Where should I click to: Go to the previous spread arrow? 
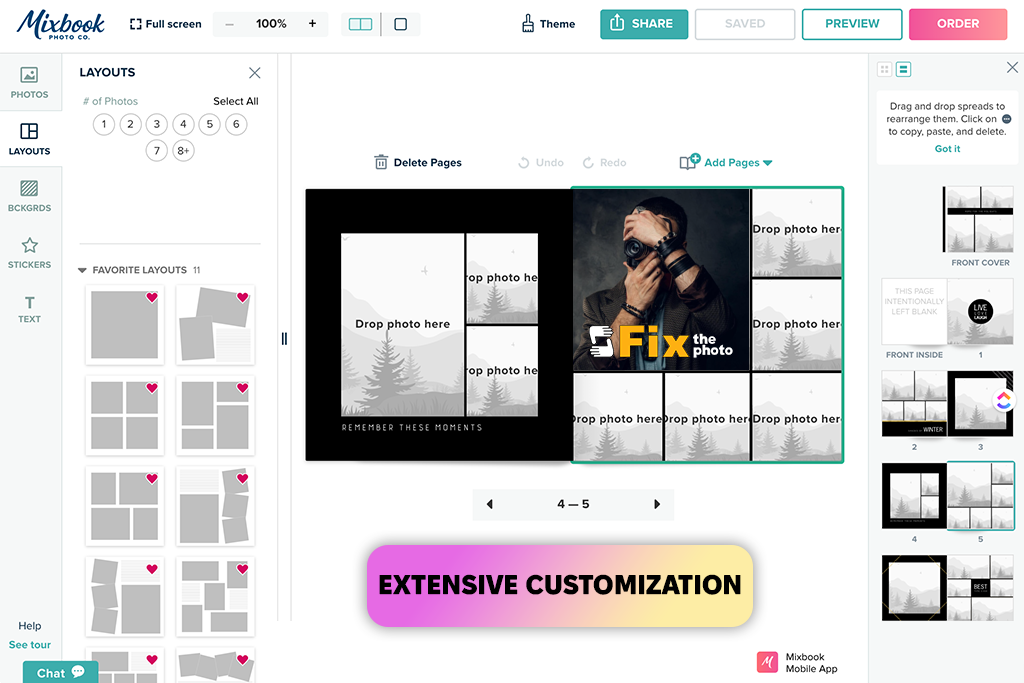point(490,504)
